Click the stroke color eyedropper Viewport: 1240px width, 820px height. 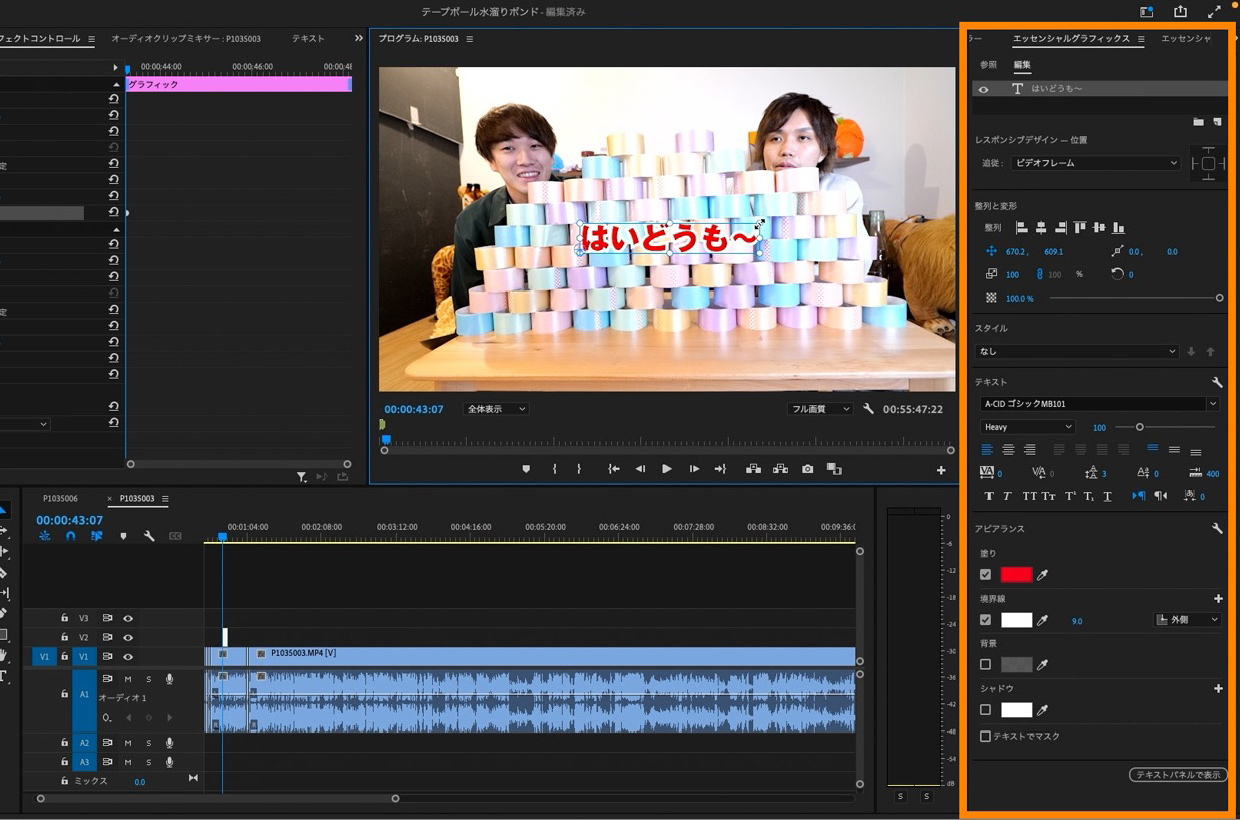coord(1043,621)
